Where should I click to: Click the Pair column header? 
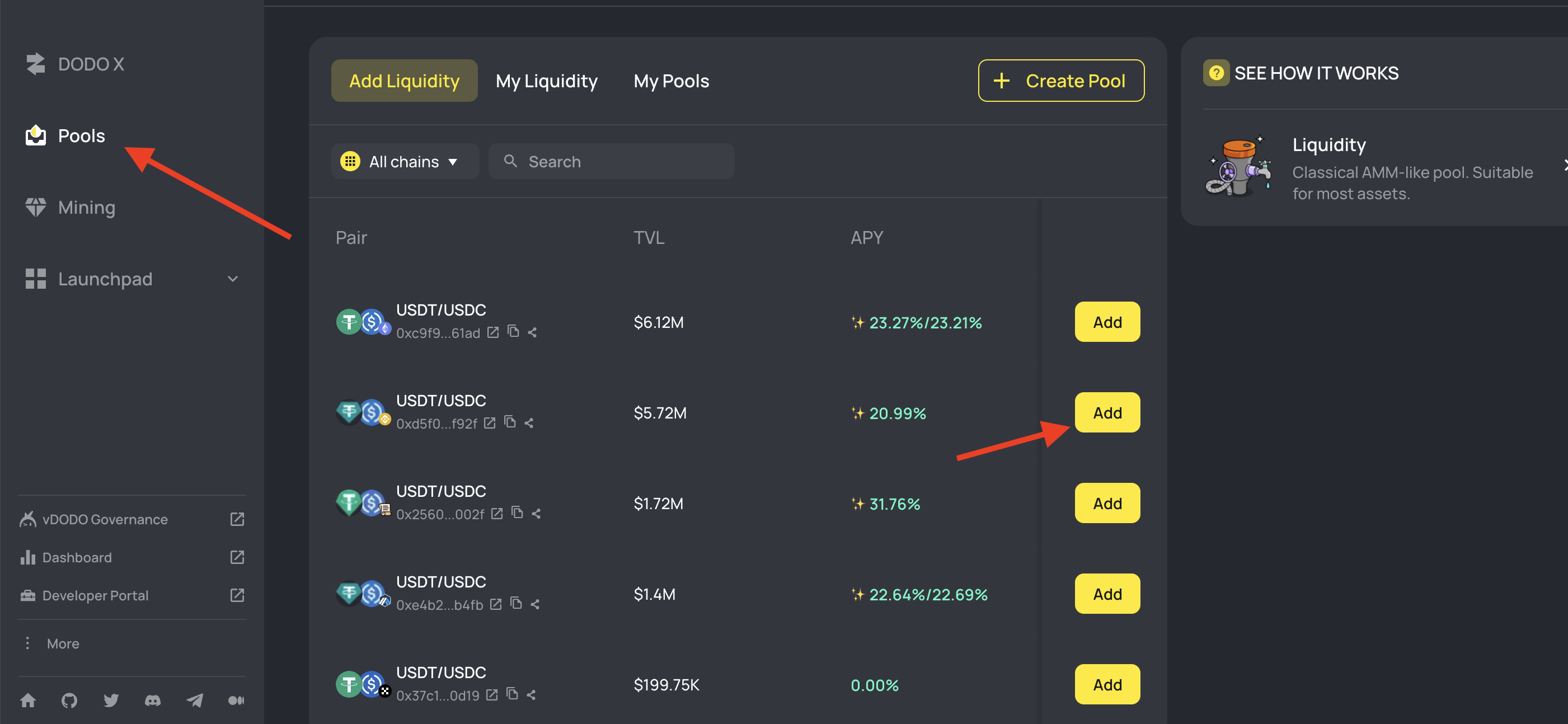[x=351, y=237]
